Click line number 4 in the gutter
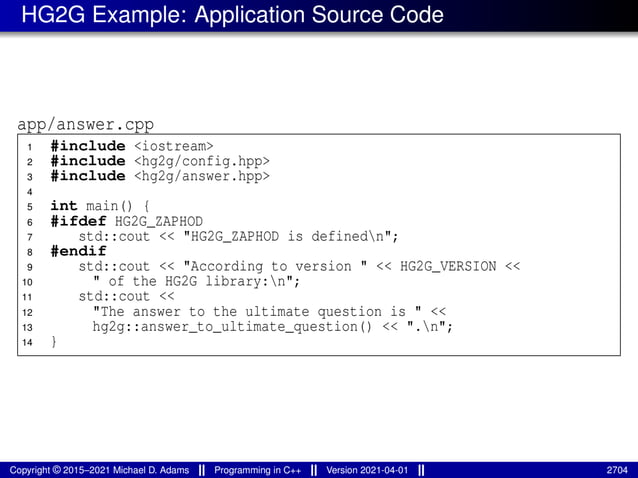 click(x=29, y=192)
